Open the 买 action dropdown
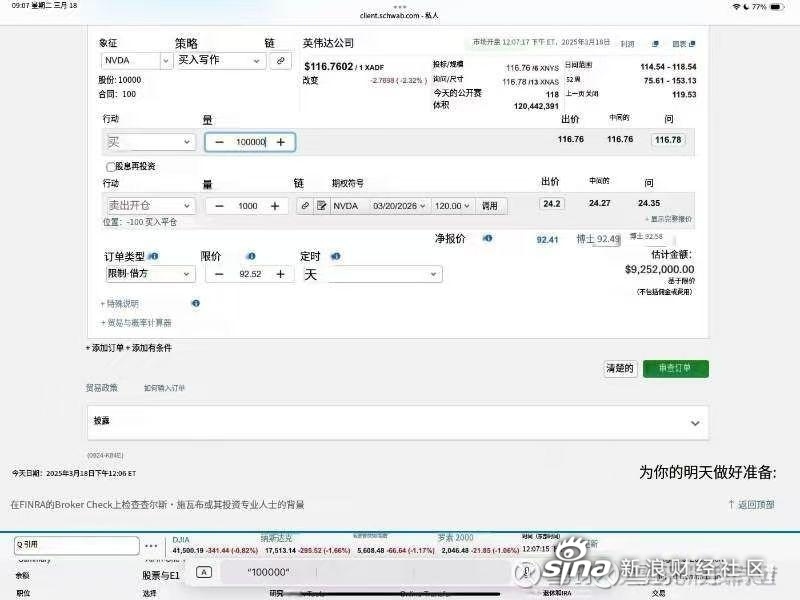Image resolution: width=800 pixels, height=600 pixels. [149, 142]
